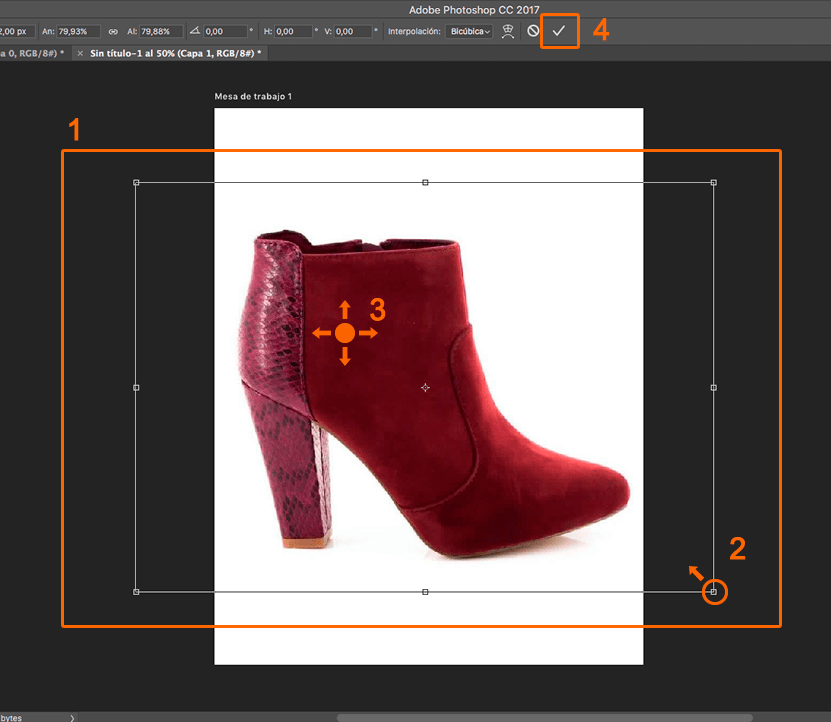Click the horizontal skew (H) field
831x722 pixels.
(293, 32)
